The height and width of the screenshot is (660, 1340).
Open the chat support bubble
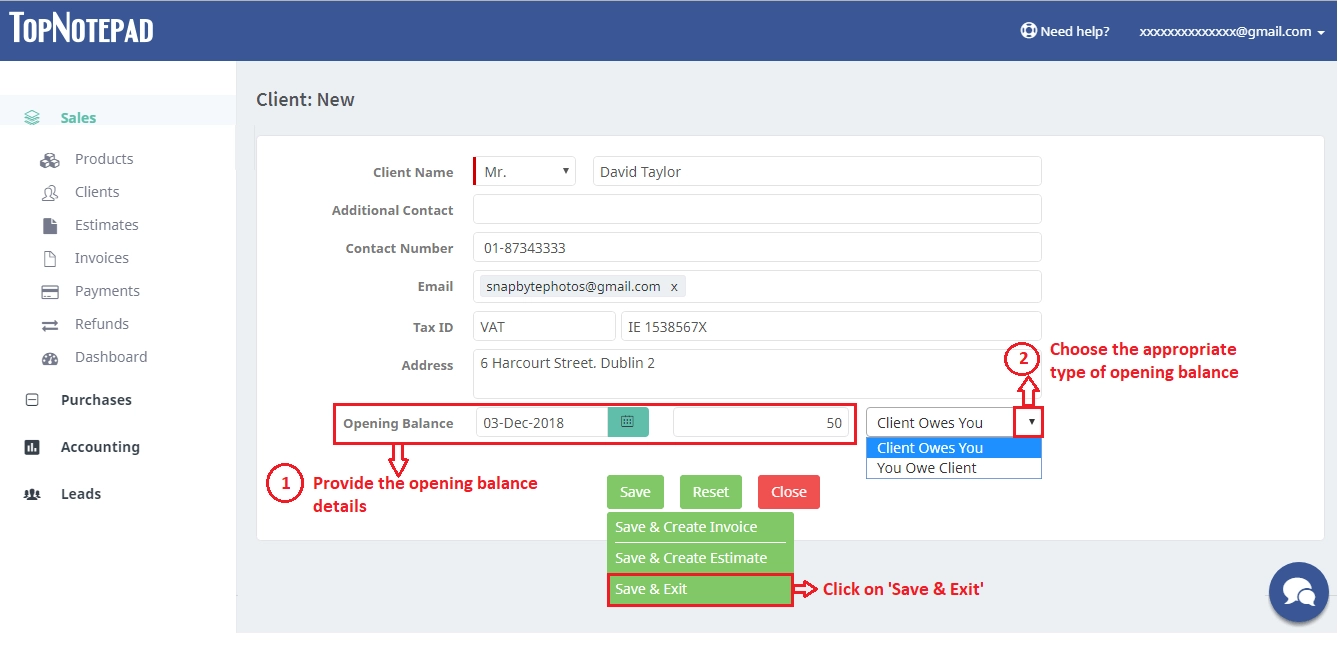coord(1298,592)
